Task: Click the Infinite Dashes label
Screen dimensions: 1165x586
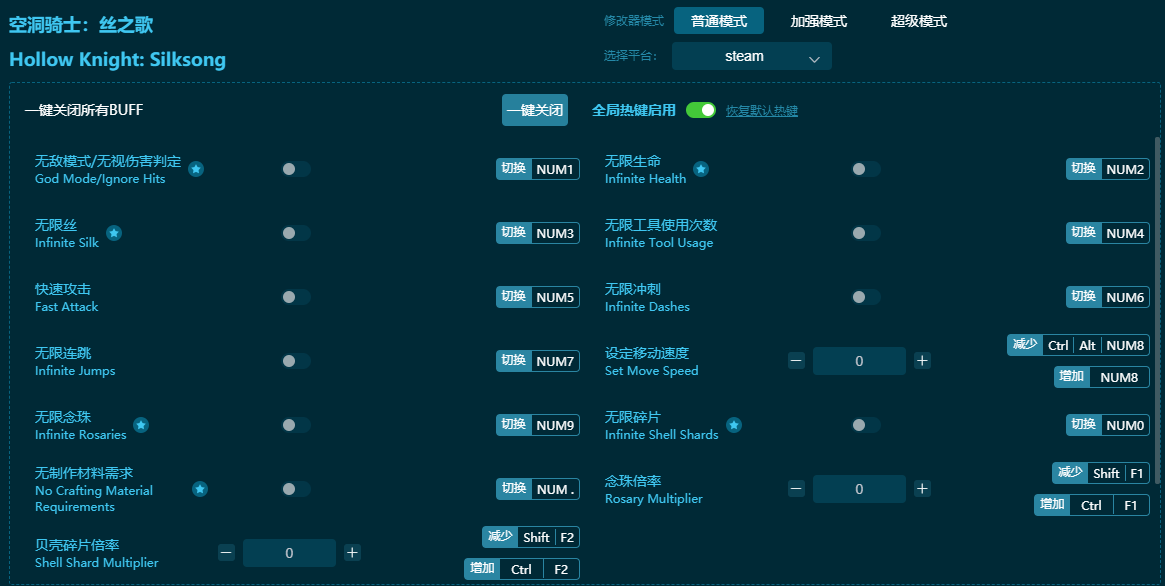Action: pyautogui.click(x=647, y=297)
